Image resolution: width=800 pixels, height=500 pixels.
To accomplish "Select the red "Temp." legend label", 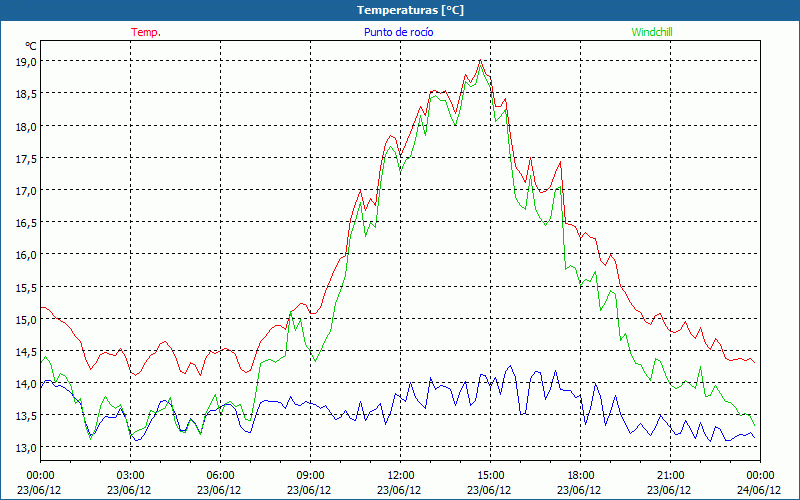I will [146, 32].
